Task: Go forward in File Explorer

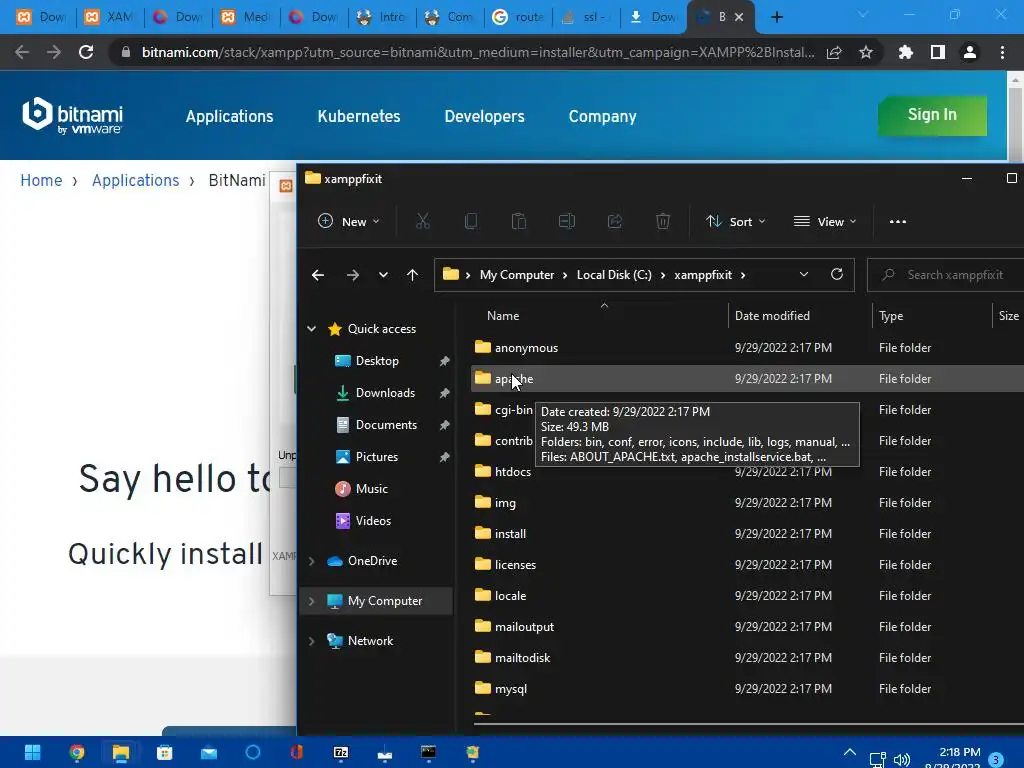Action: point(353,275)
